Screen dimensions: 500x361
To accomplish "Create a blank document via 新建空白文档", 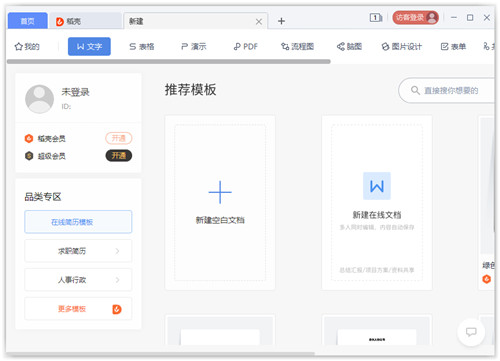I will point(220,202).
